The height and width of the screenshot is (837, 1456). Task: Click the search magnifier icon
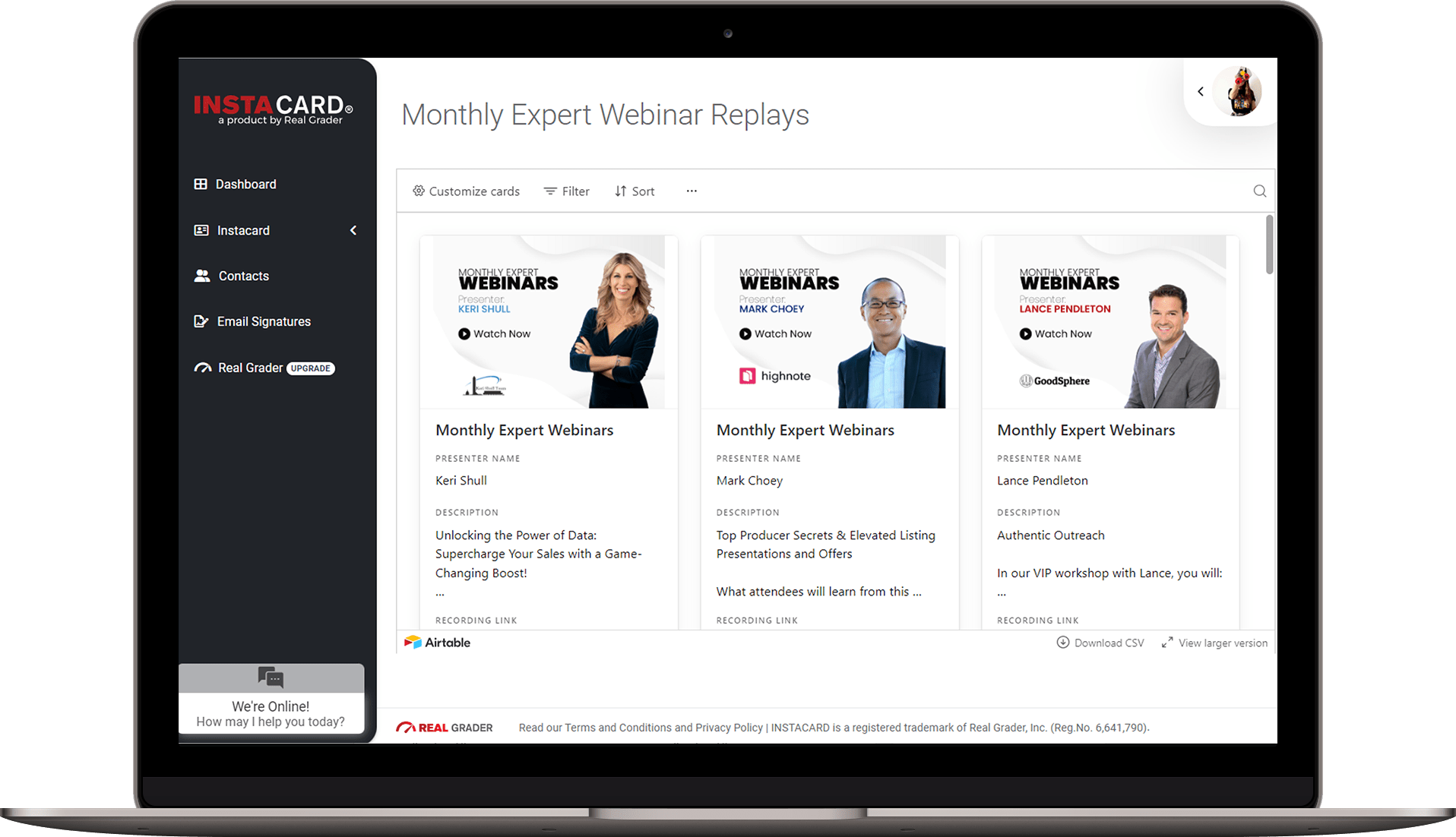(x=1260, y=191)
